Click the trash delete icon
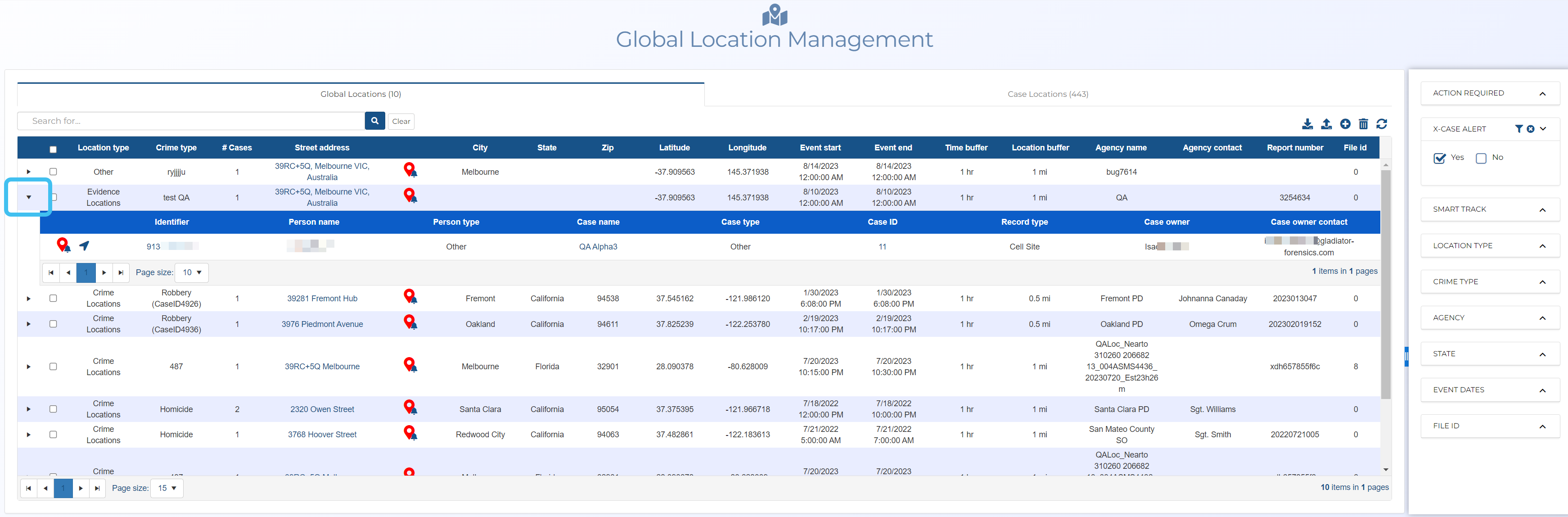The height and width of the screenshot is (517, 1568). 1364,124
